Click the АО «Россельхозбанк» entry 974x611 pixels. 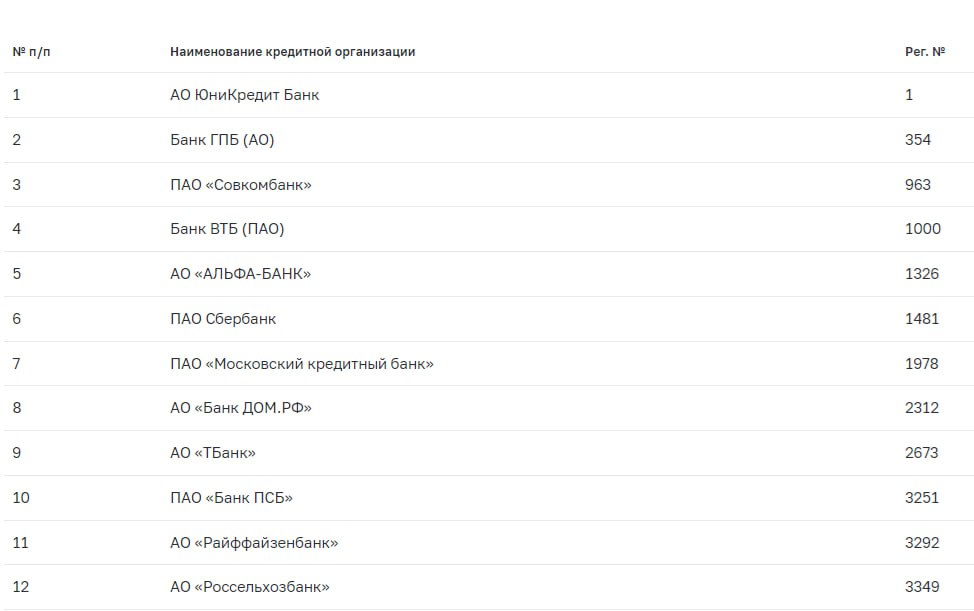pyautogui.click(x=250, y=587)
